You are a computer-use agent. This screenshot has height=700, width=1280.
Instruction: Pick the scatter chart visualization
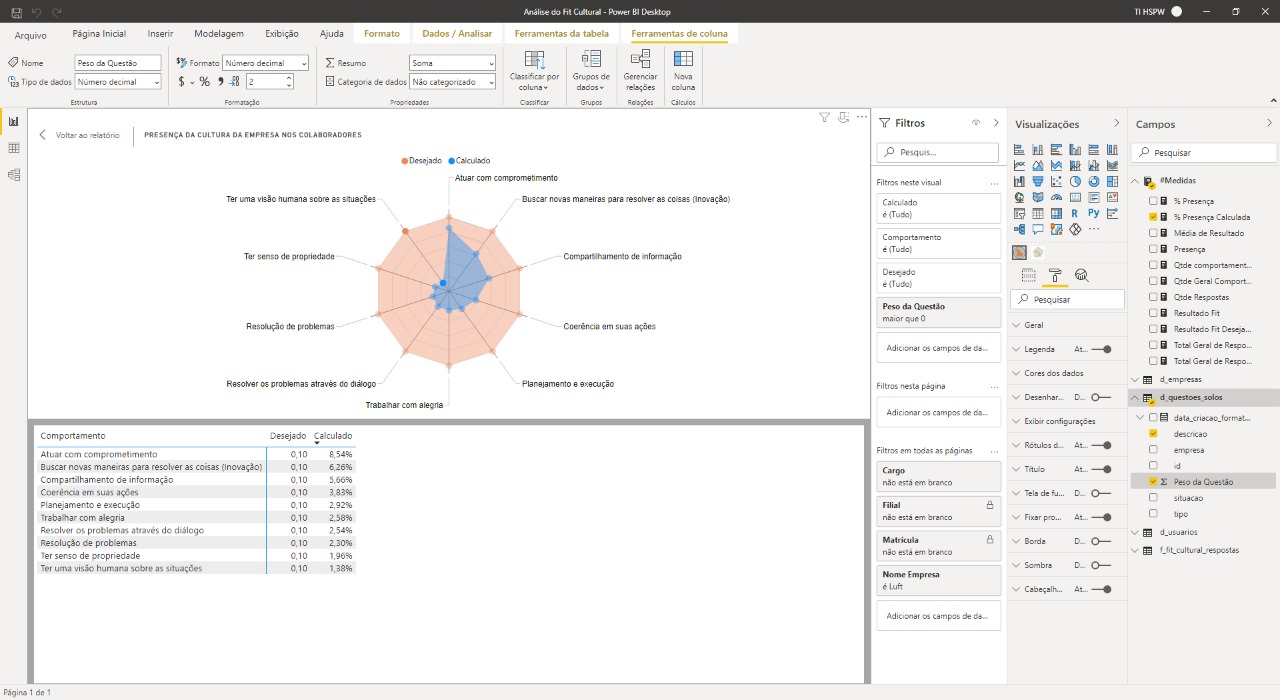(x=1056, y=182)
